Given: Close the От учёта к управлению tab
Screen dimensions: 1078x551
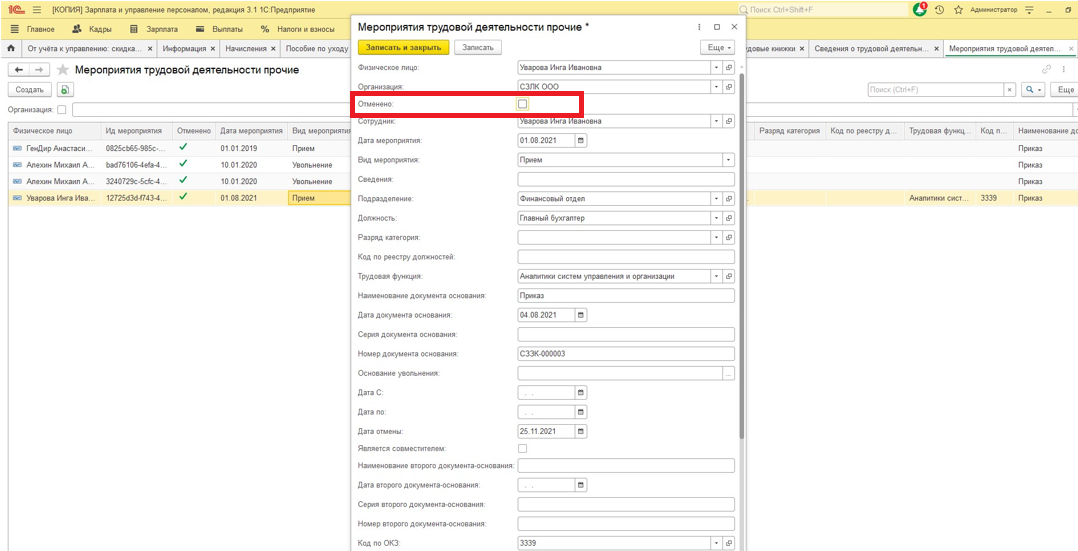Looking at the screenshot, I should pyautogui.click(x=150, y=49).
